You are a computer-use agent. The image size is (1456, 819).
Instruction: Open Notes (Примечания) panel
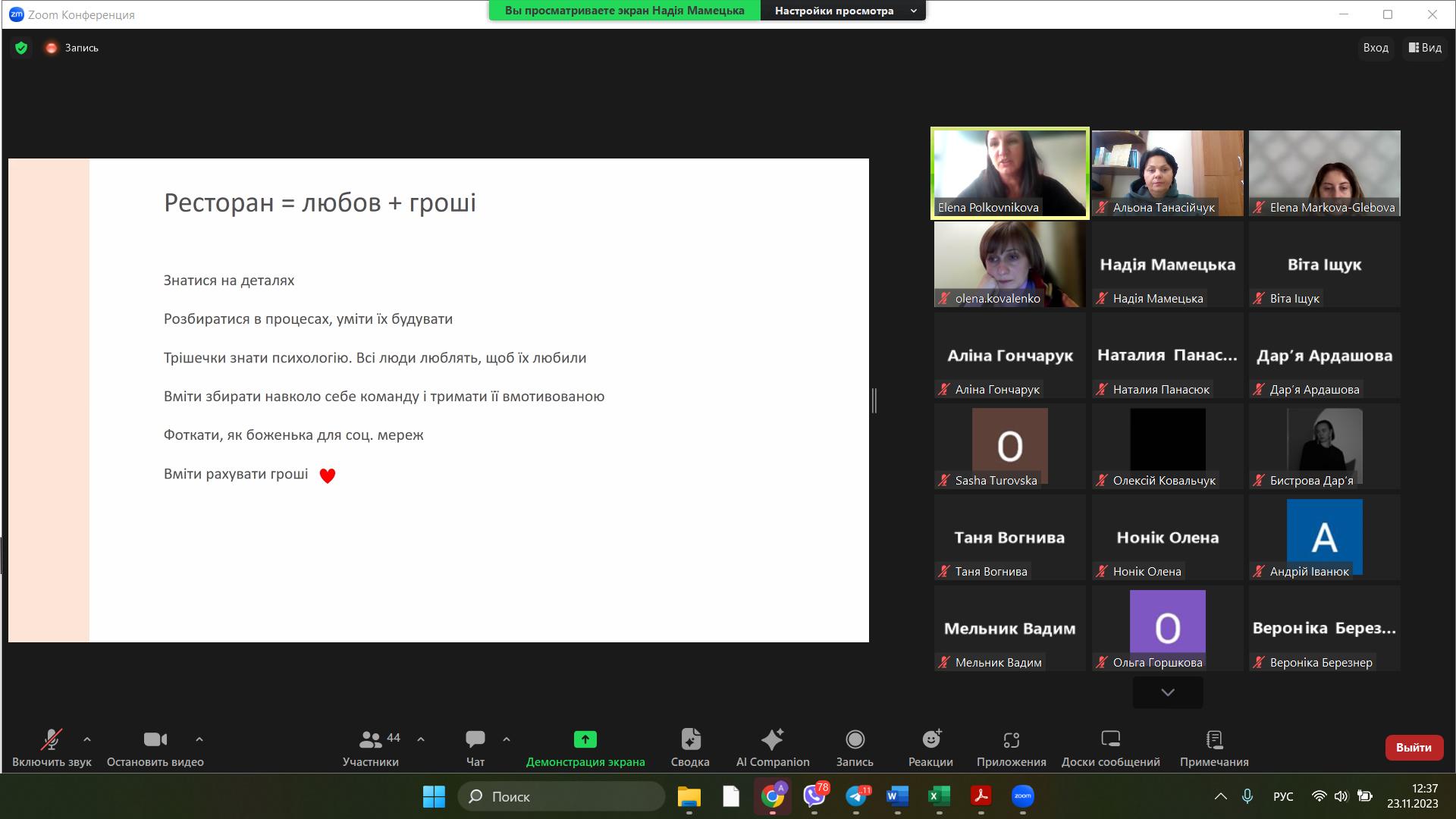(1213, 748)
